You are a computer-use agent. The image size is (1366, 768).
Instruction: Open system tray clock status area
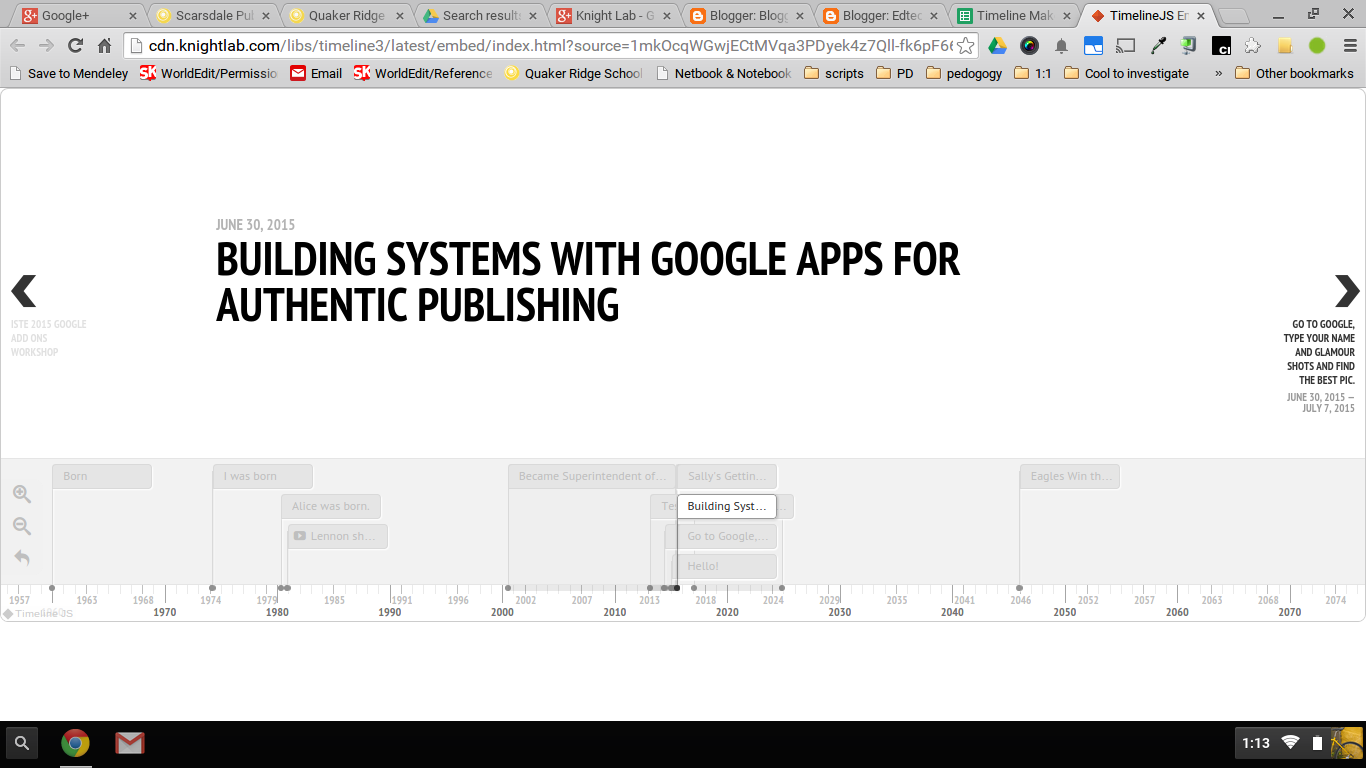tap(1300, 743)
